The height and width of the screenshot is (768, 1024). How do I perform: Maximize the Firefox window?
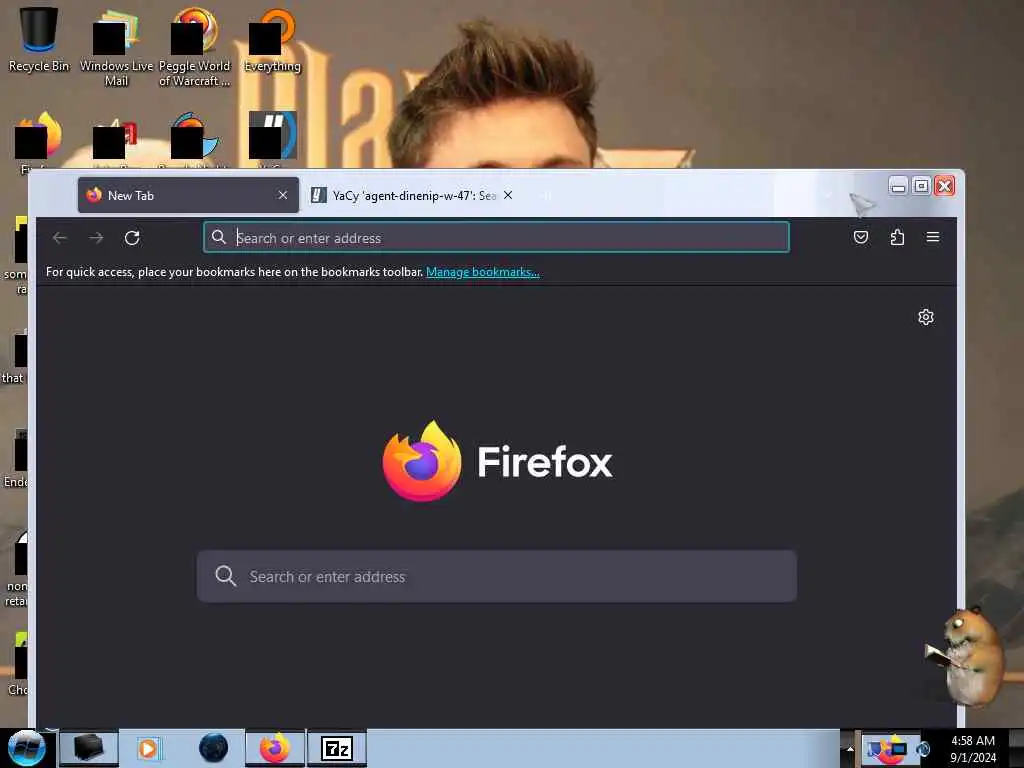click(x=921, y=186)
